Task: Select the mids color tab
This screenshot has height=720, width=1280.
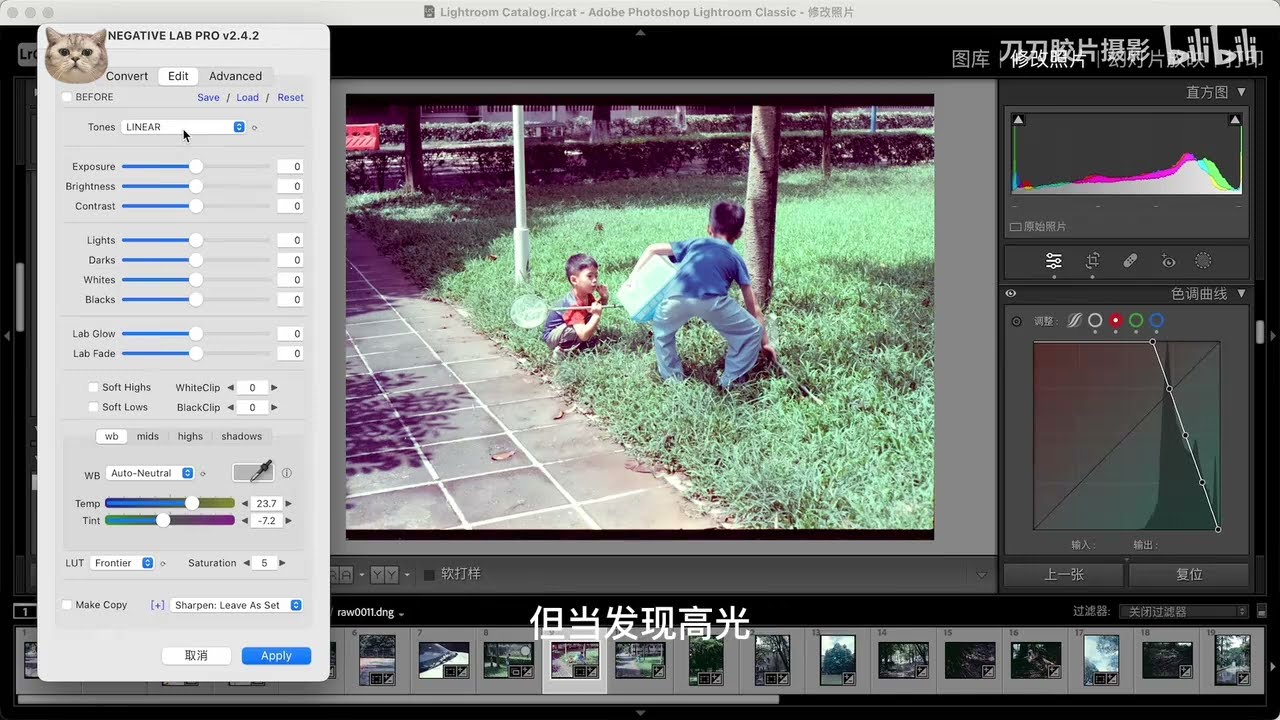Action: click(148, 436)
